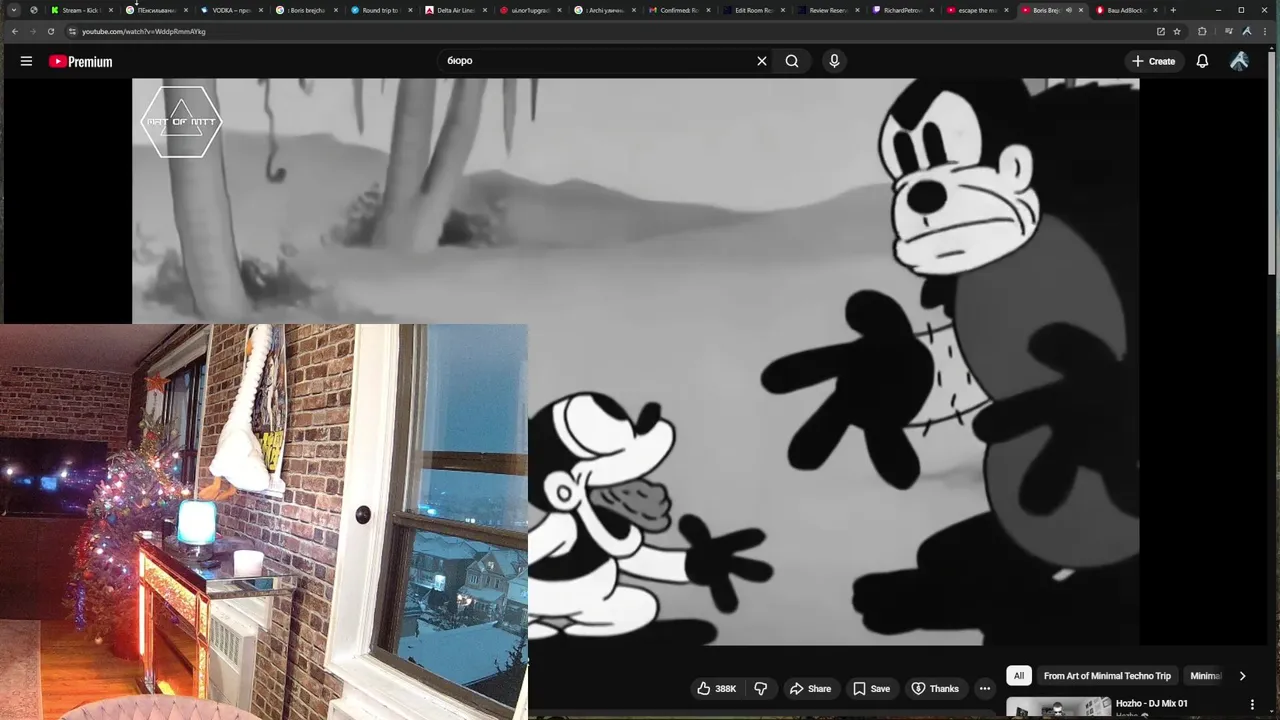The width and height of the screenshot is (1280, 720).
Task: Switch to the Baui AdBlock tab
Action: (x=1125, y=10)
